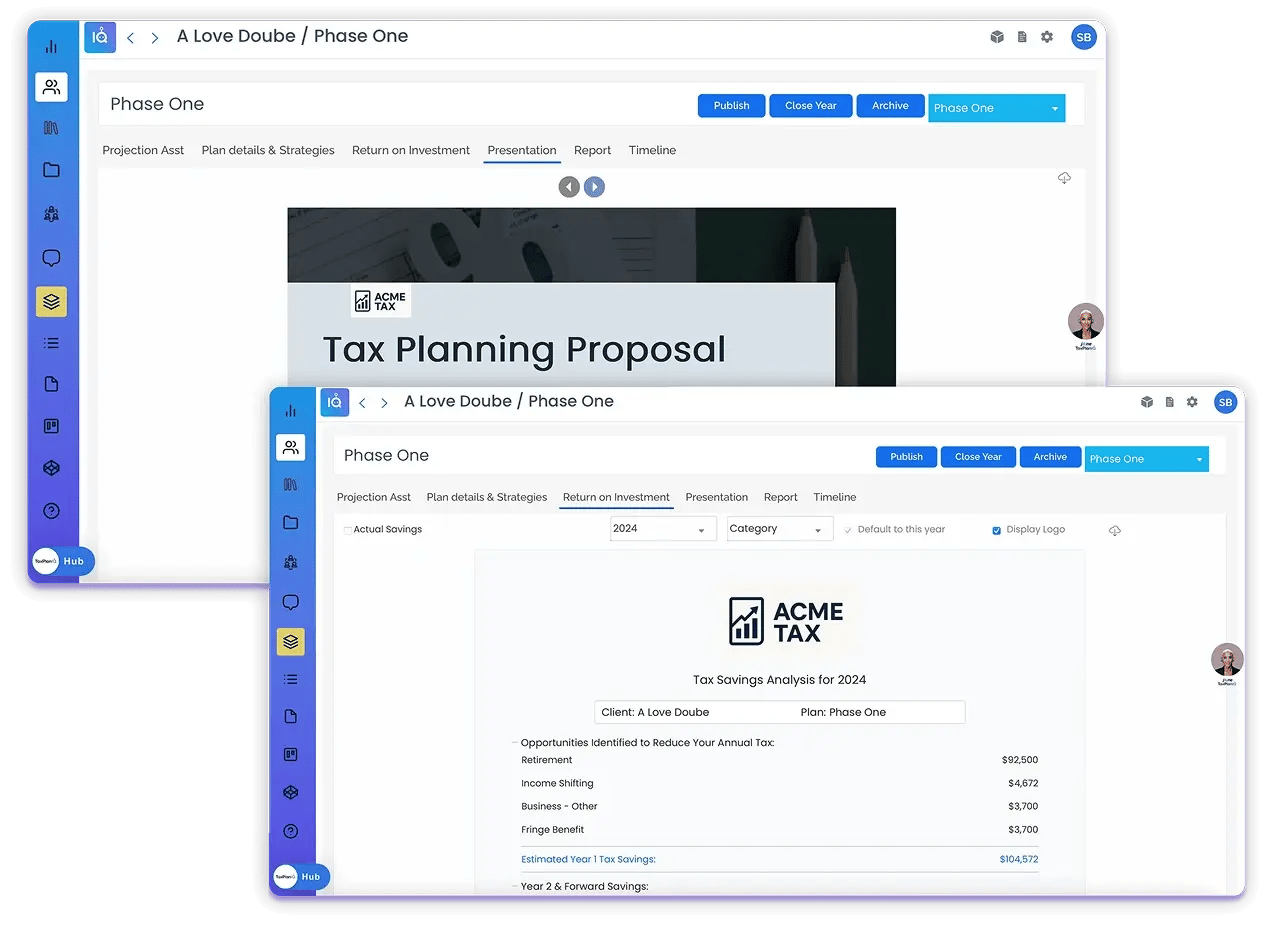Switch to the Timeline tab in the back window
This screenshot has height=928, width=1270.
(652, 150)
